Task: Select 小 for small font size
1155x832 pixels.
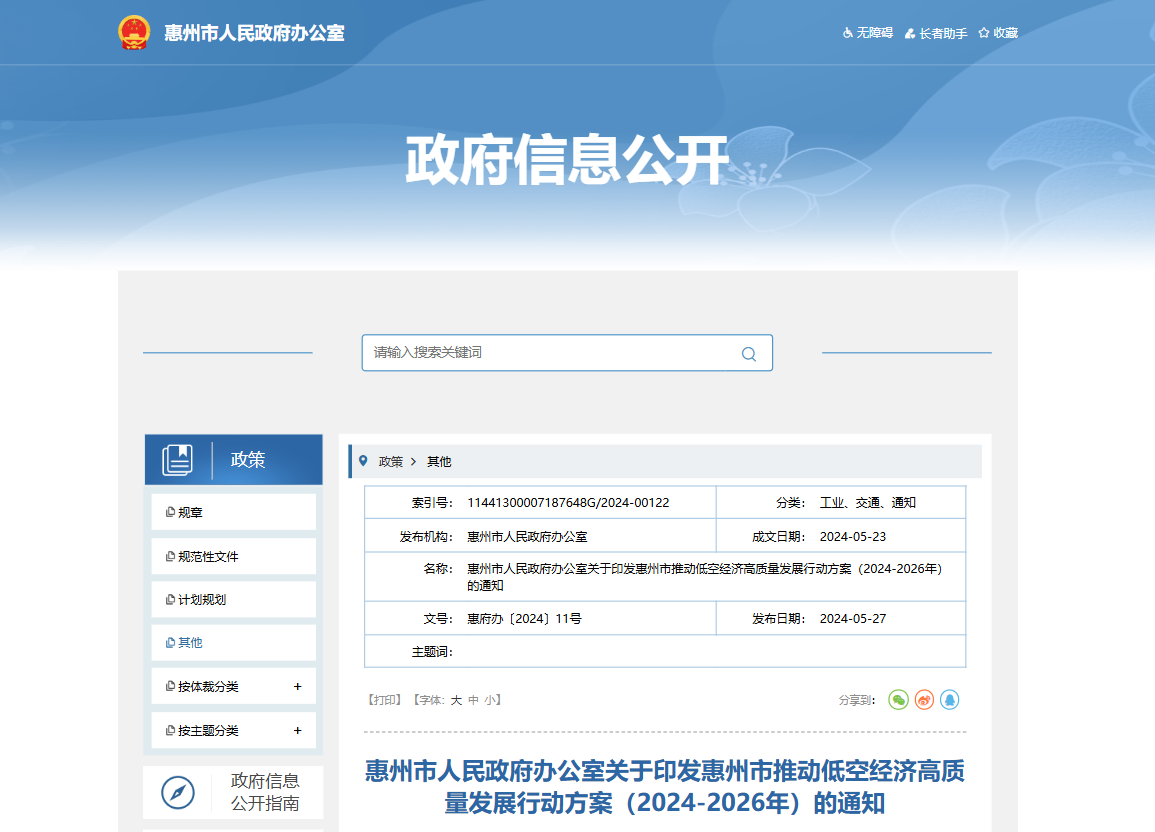Action: pyautogui.click(x=491, y=700)
